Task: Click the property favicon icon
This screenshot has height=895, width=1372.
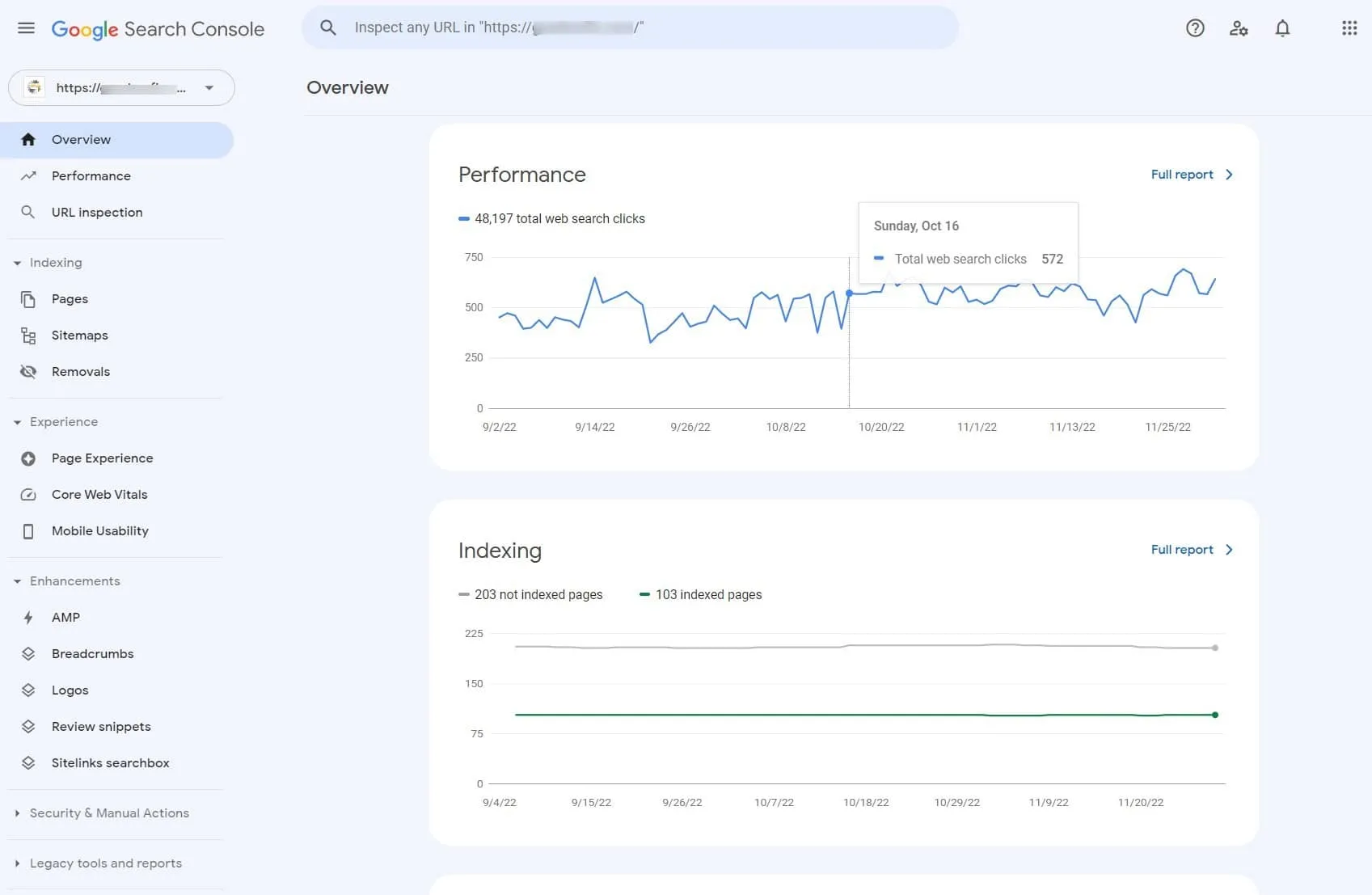Action: (x=35, y=87)
